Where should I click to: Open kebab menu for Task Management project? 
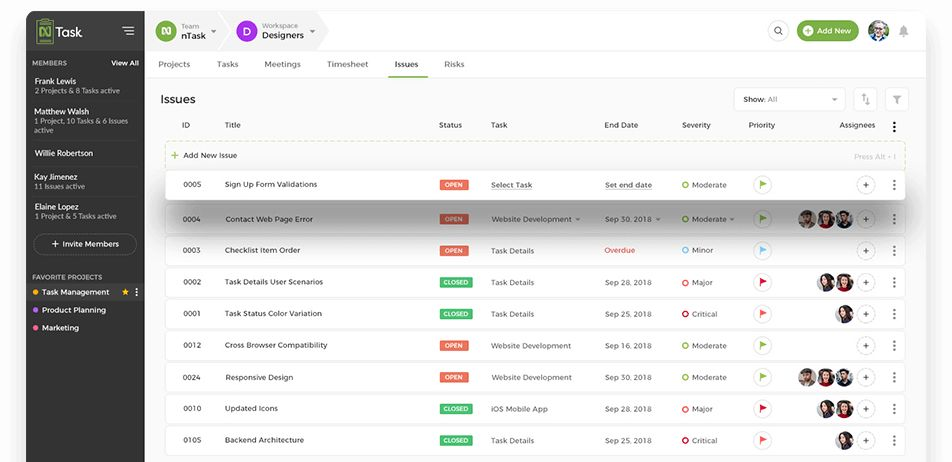pyautogui.click(x=137, y=292)
